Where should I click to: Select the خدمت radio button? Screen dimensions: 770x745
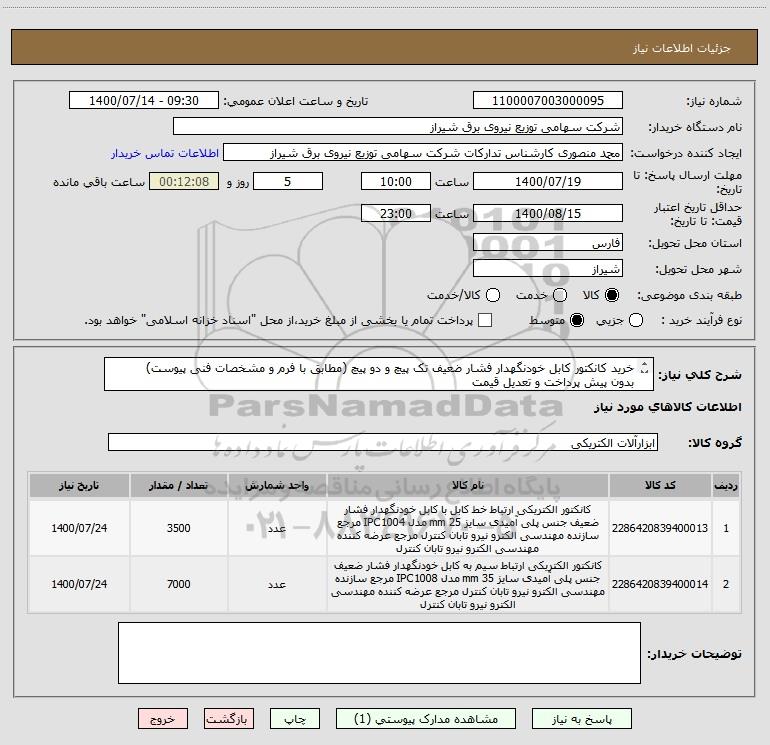[559, 295]
